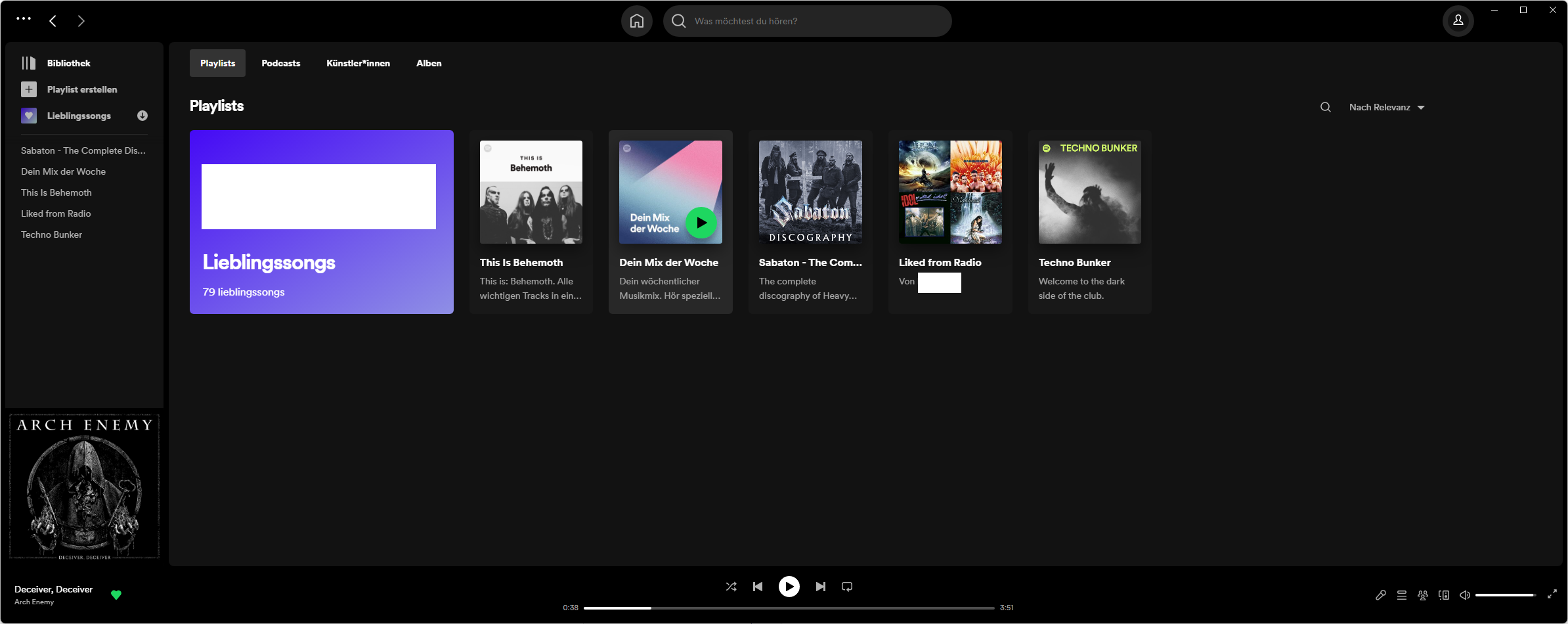
Task: Mute audio via the speaker icon
Action: [x=1465, y=595]
